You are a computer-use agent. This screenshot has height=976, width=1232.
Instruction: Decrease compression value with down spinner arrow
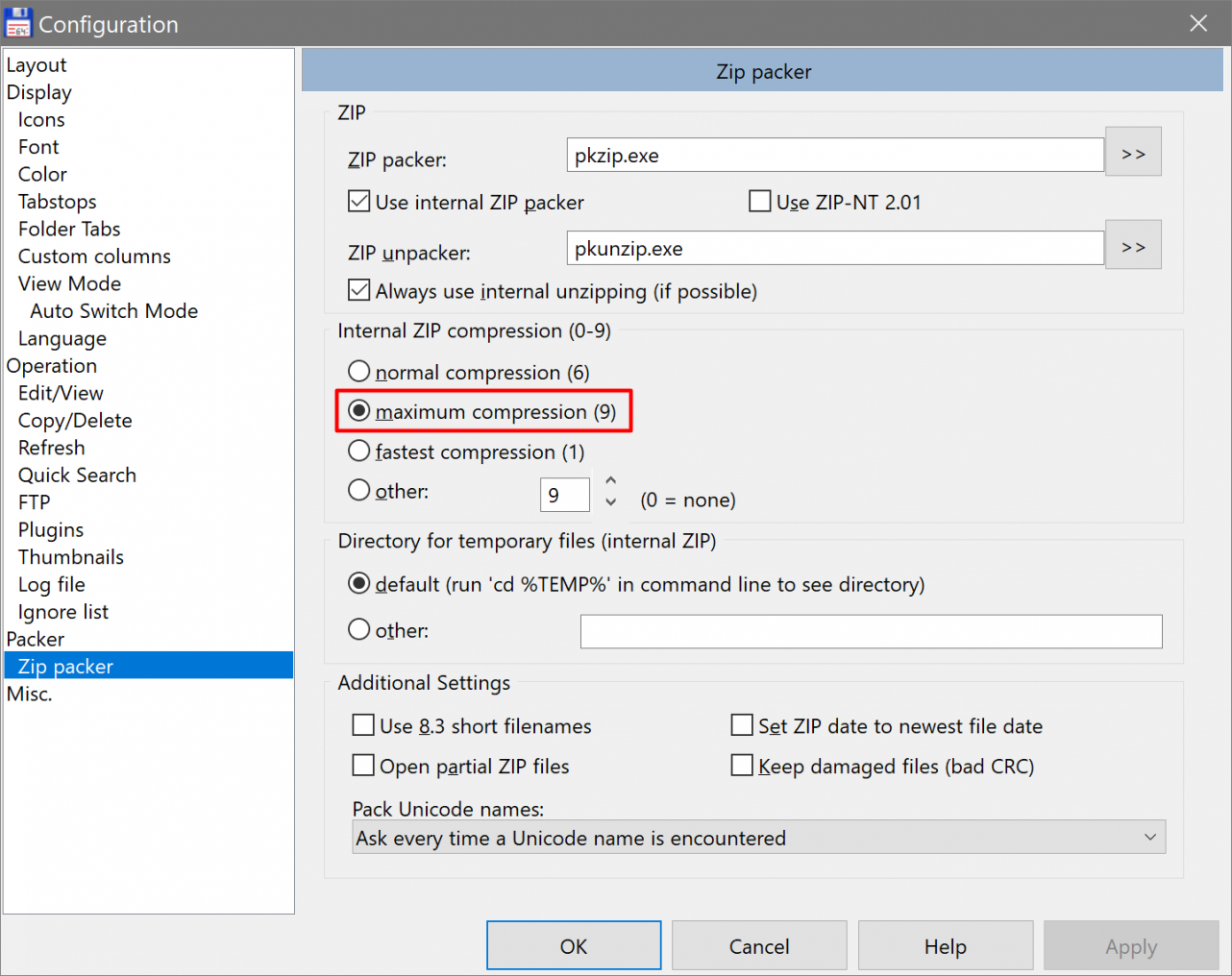610,502
